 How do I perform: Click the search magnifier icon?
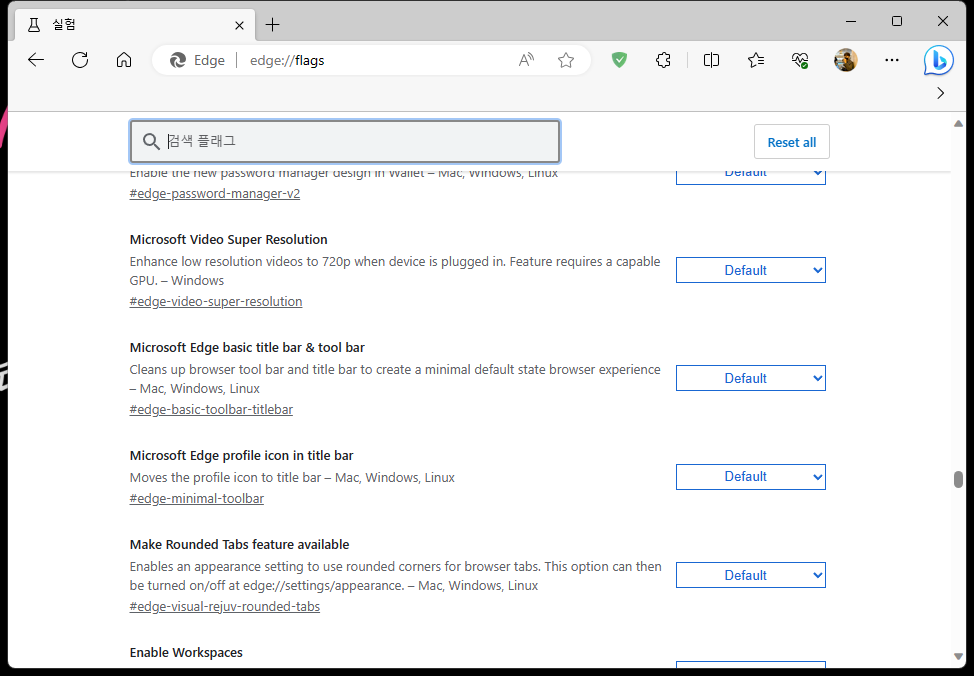click(151, 142)
